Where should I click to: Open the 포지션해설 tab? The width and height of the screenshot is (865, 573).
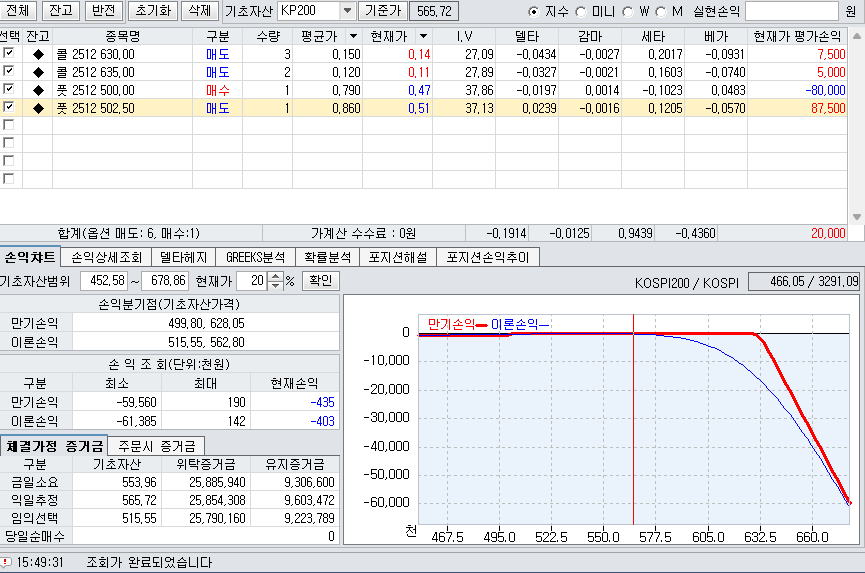tap(398, 258)
